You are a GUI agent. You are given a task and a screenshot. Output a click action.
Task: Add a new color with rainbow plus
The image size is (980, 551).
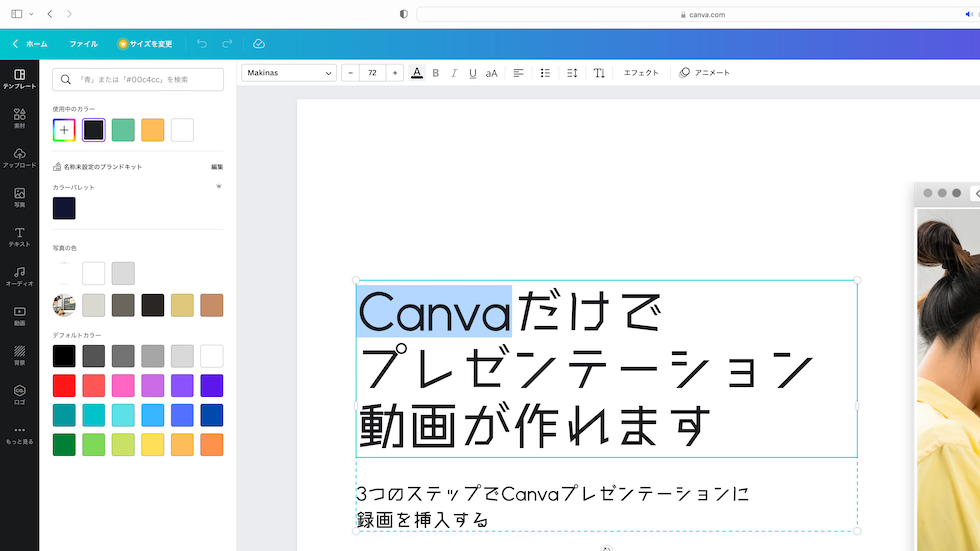(64, 130)
